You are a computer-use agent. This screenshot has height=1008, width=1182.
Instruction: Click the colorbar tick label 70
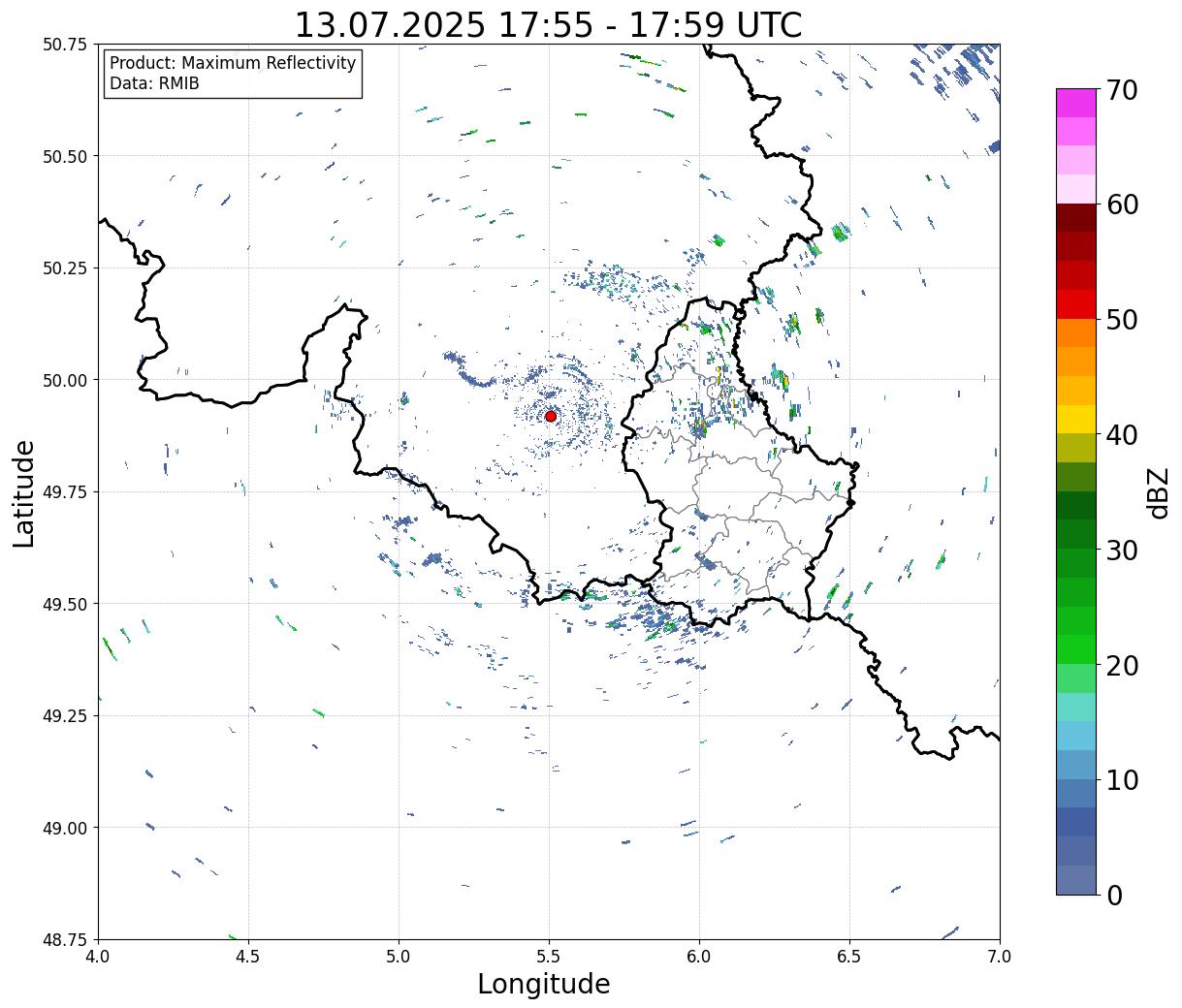(x=1122, y=90)
